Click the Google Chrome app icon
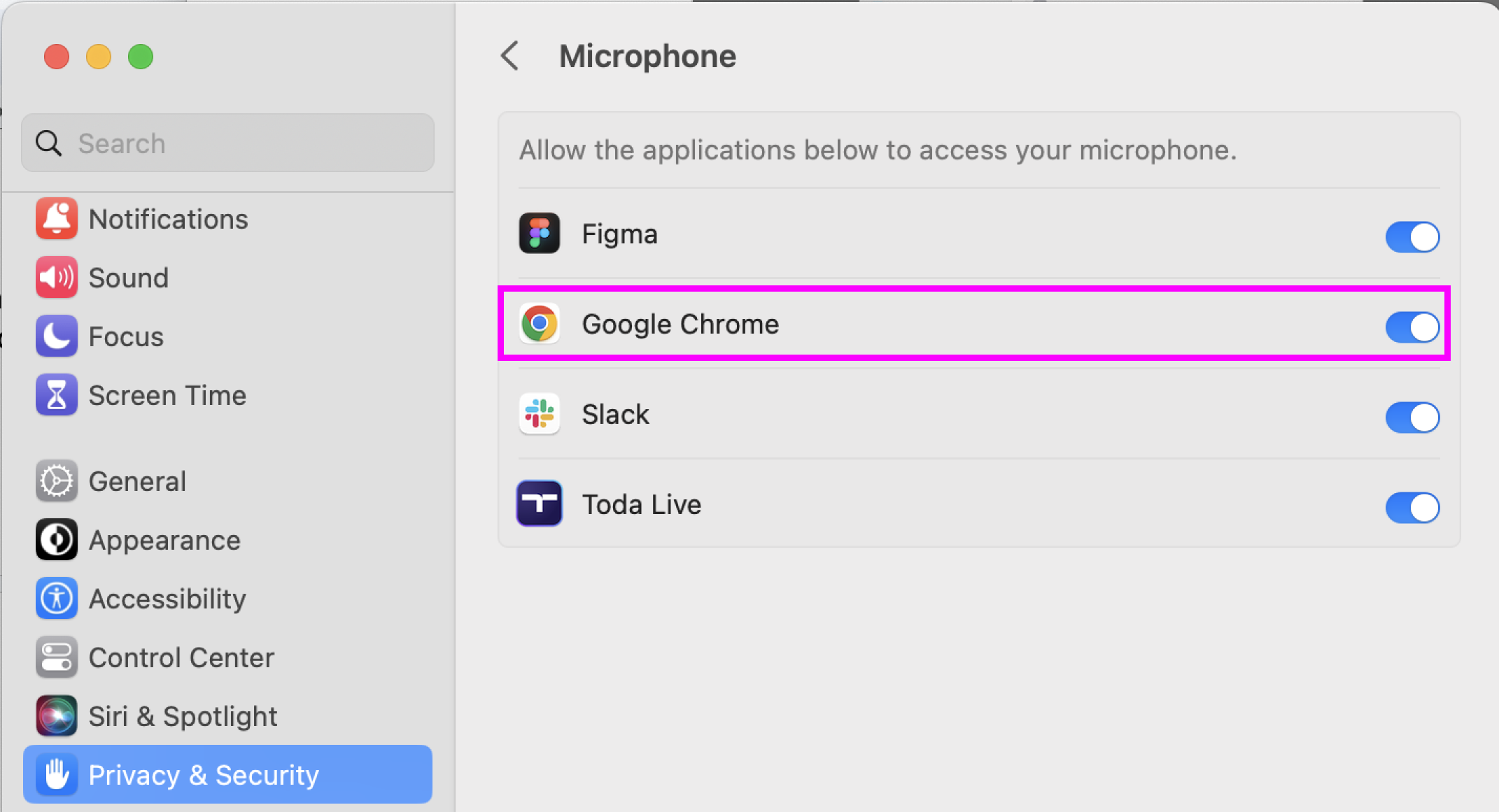 point(539,324)
